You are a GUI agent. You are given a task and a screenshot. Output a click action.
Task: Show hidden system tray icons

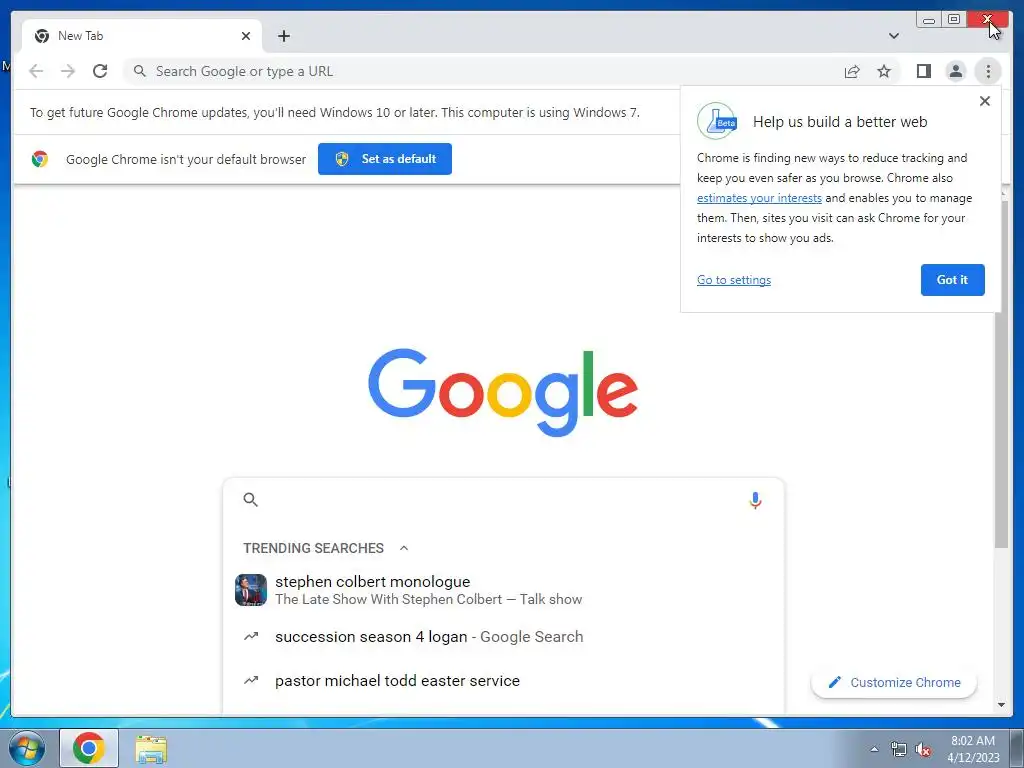pos(874,749)
